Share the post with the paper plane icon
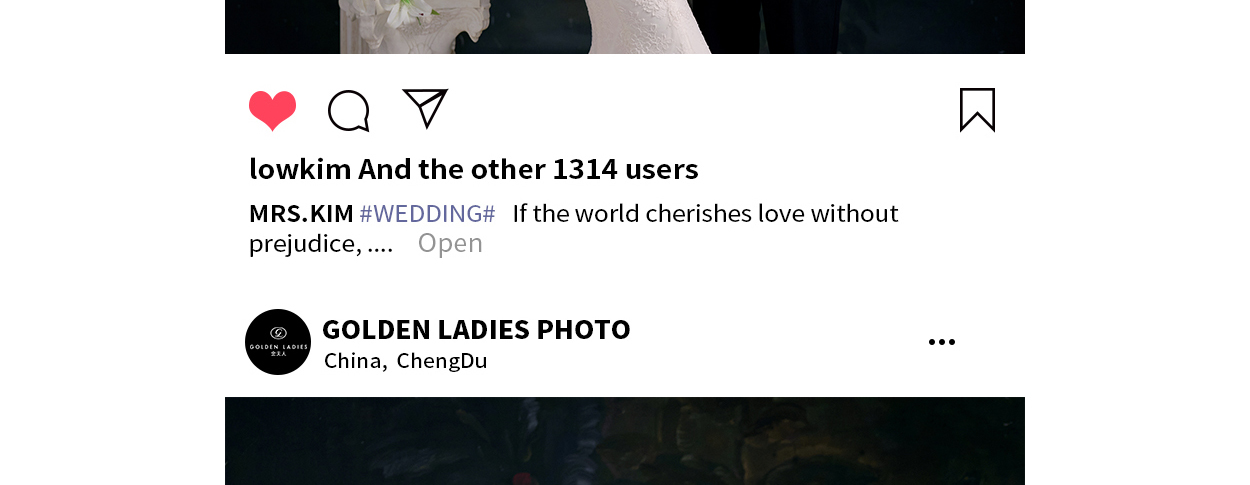 (x=425, y=108)
